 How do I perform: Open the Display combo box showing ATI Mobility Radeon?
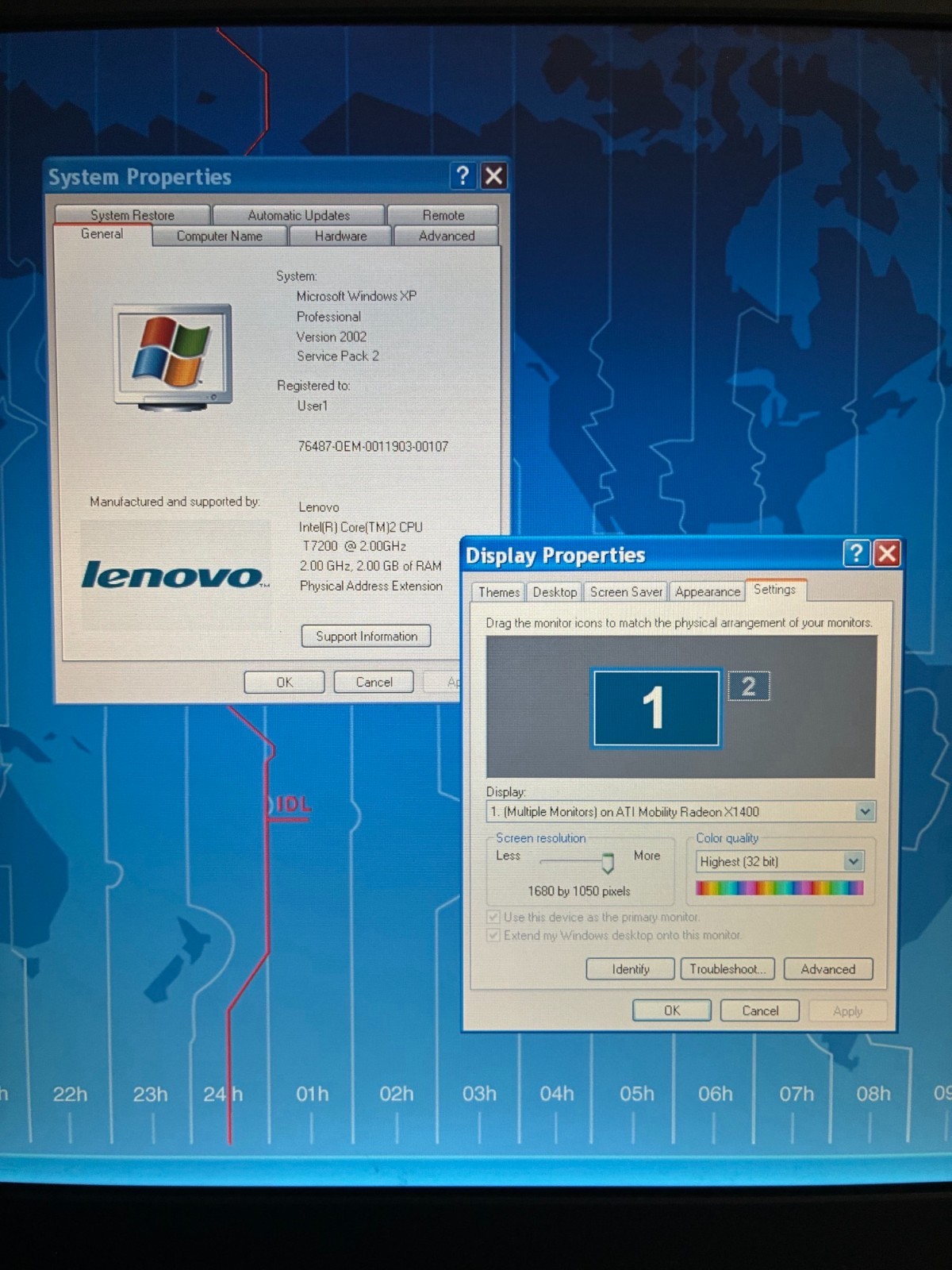(x=681, y=811)
